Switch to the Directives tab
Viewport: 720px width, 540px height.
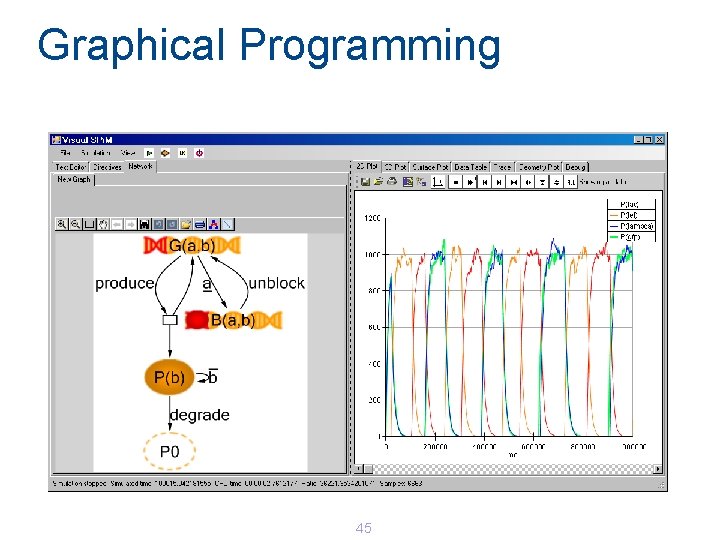[107, 167]
